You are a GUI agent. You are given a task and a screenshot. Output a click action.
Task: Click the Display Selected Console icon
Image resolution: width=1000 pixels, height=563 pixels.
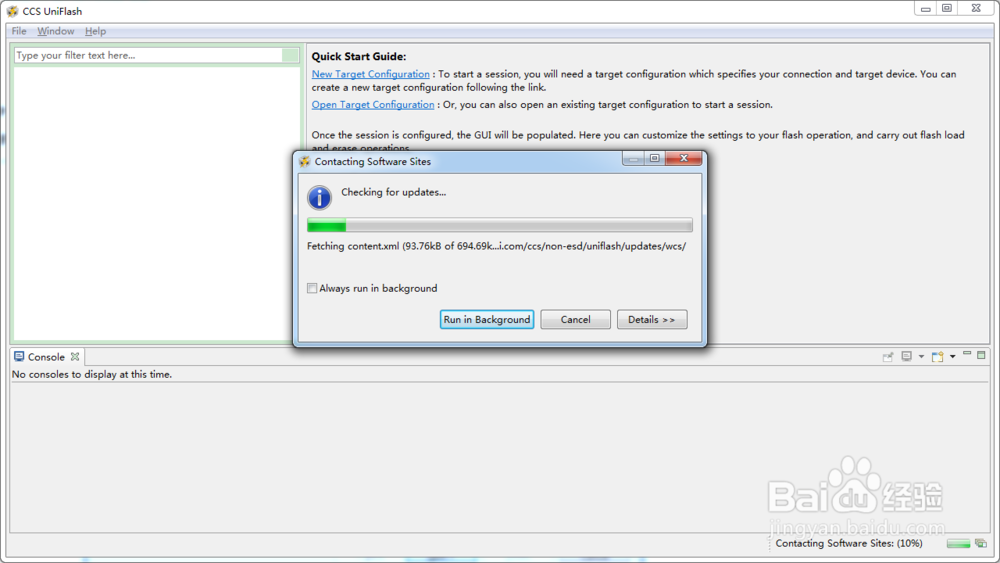pos(906,356)
